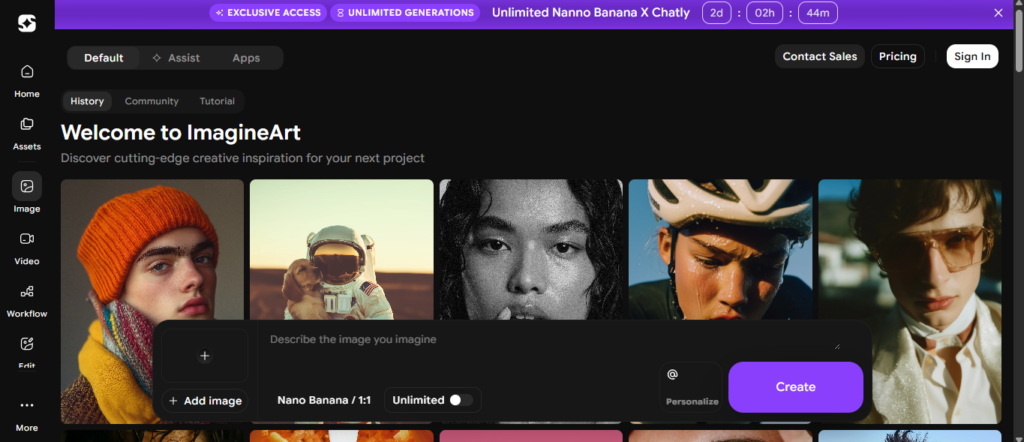Click the Unlimited Nanno Banana X Chatly text
This screenshot has width=1024, height=442.
590,12
